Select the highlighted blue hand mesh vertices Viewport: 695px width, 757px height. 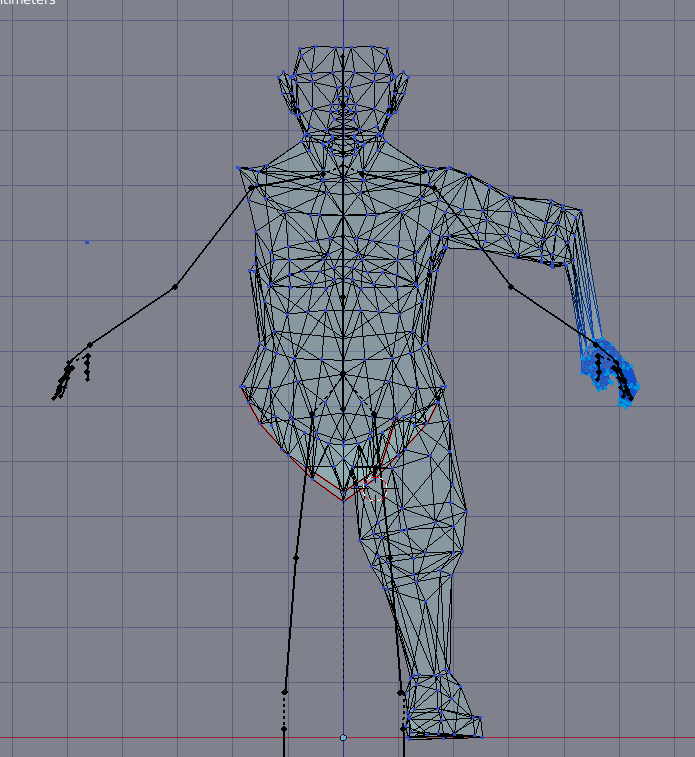[610, 373]
